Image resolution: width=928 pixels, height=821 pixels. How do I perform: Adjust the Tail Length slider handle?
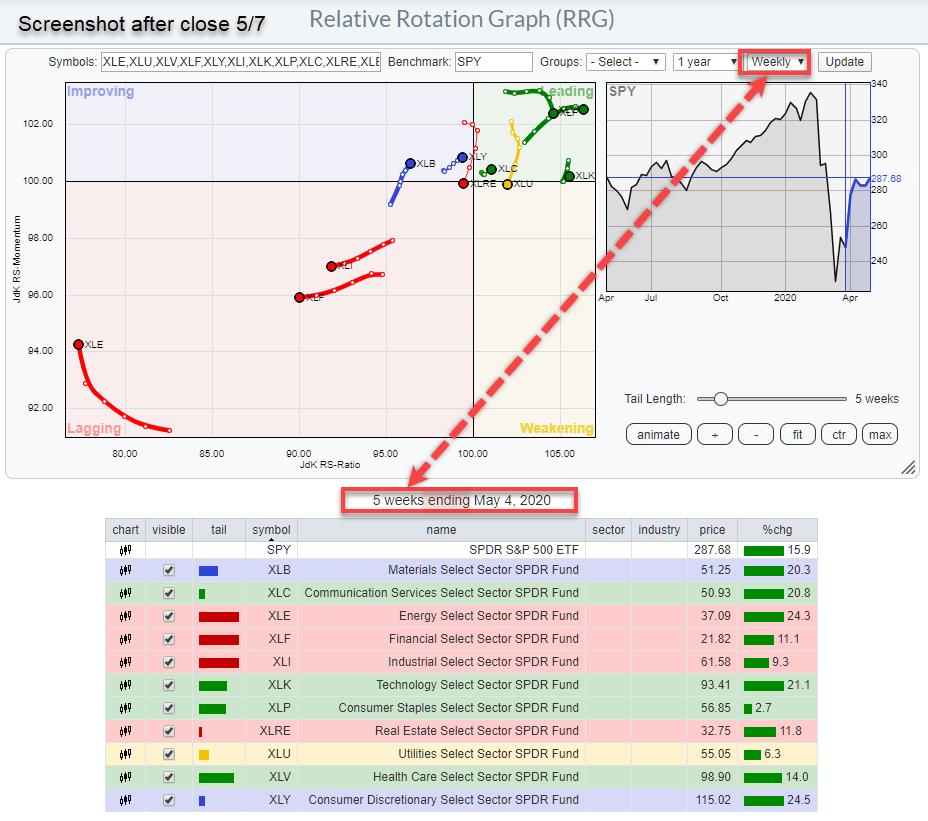pos(720,398)
